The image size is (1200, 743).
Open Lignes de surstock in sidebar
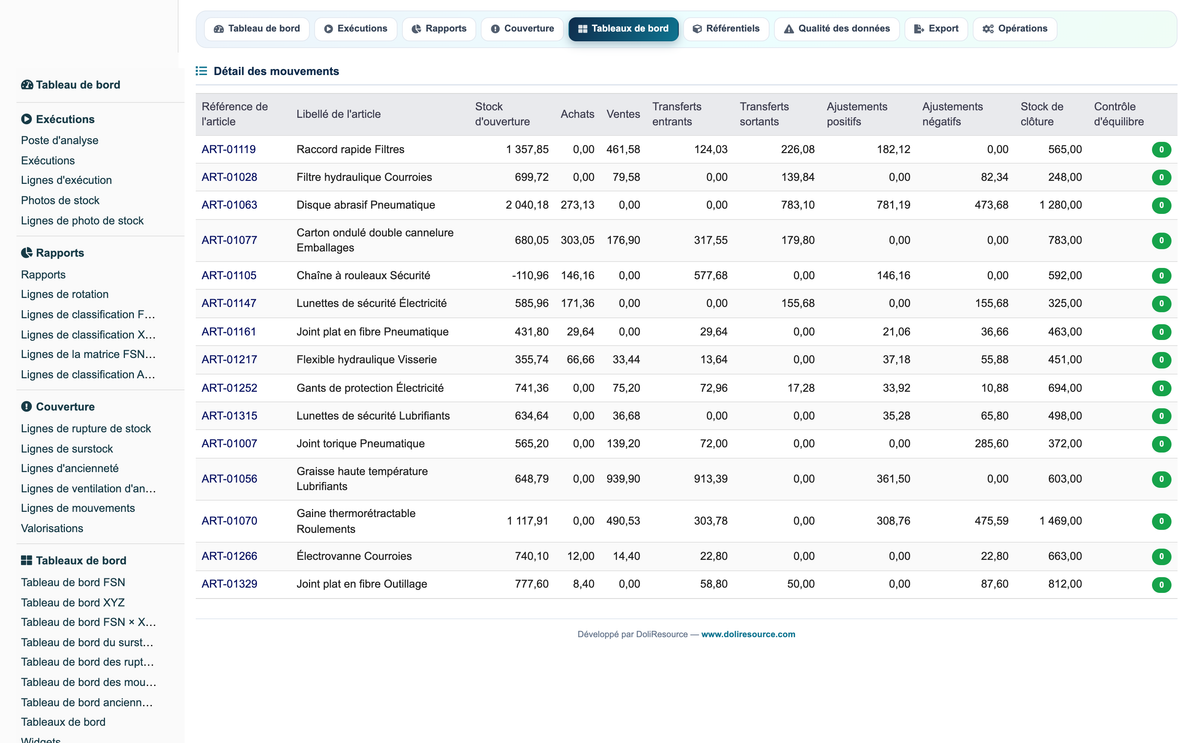coord(67,449)
